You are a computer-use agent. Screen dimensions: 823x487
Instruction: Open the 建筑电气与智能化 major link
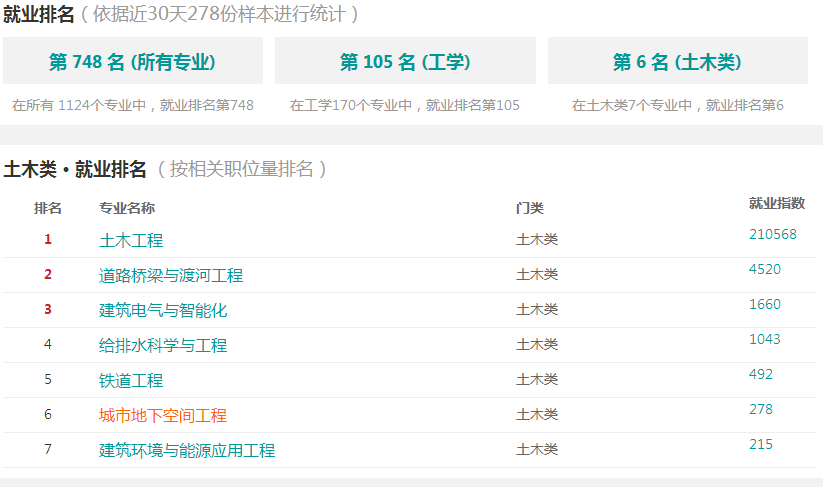coord(163,310)
